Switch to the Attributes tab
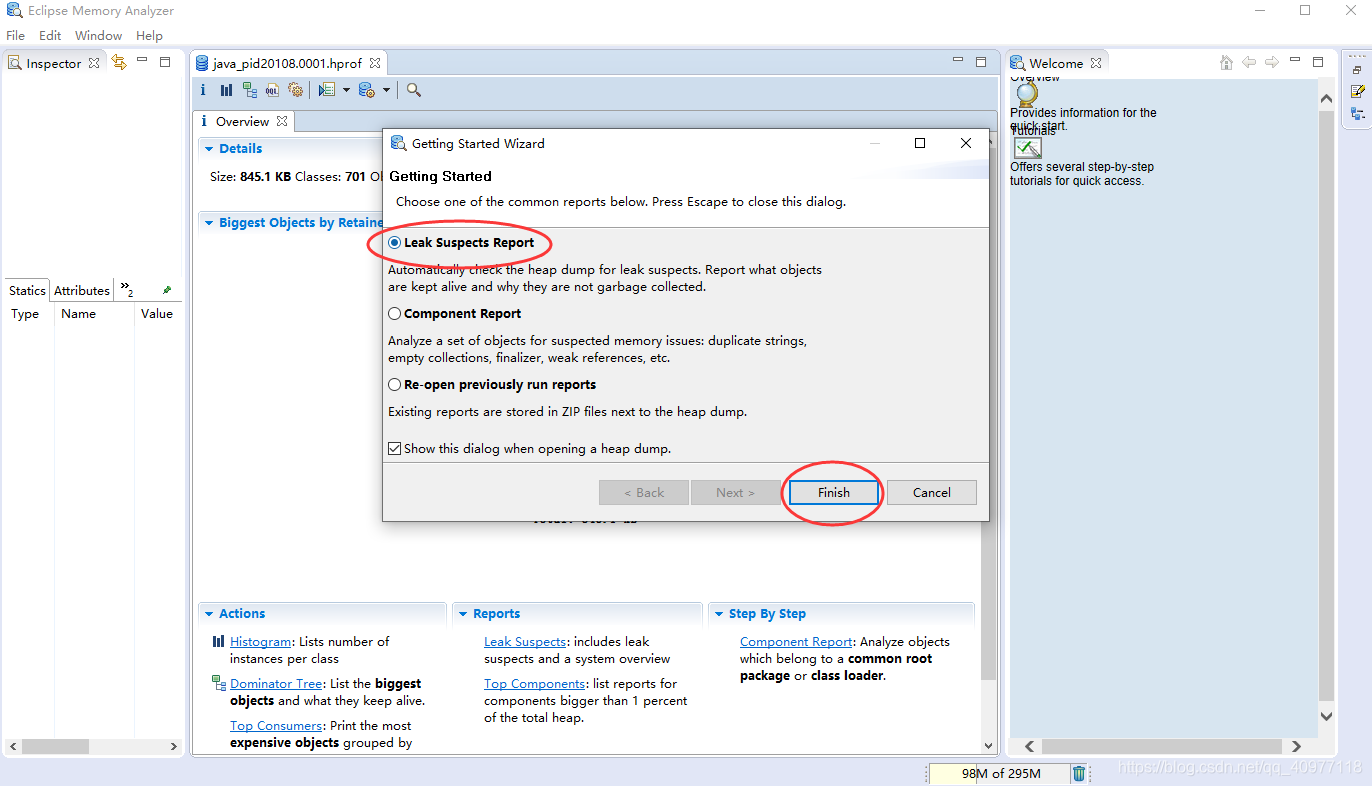 click(82, 290)
